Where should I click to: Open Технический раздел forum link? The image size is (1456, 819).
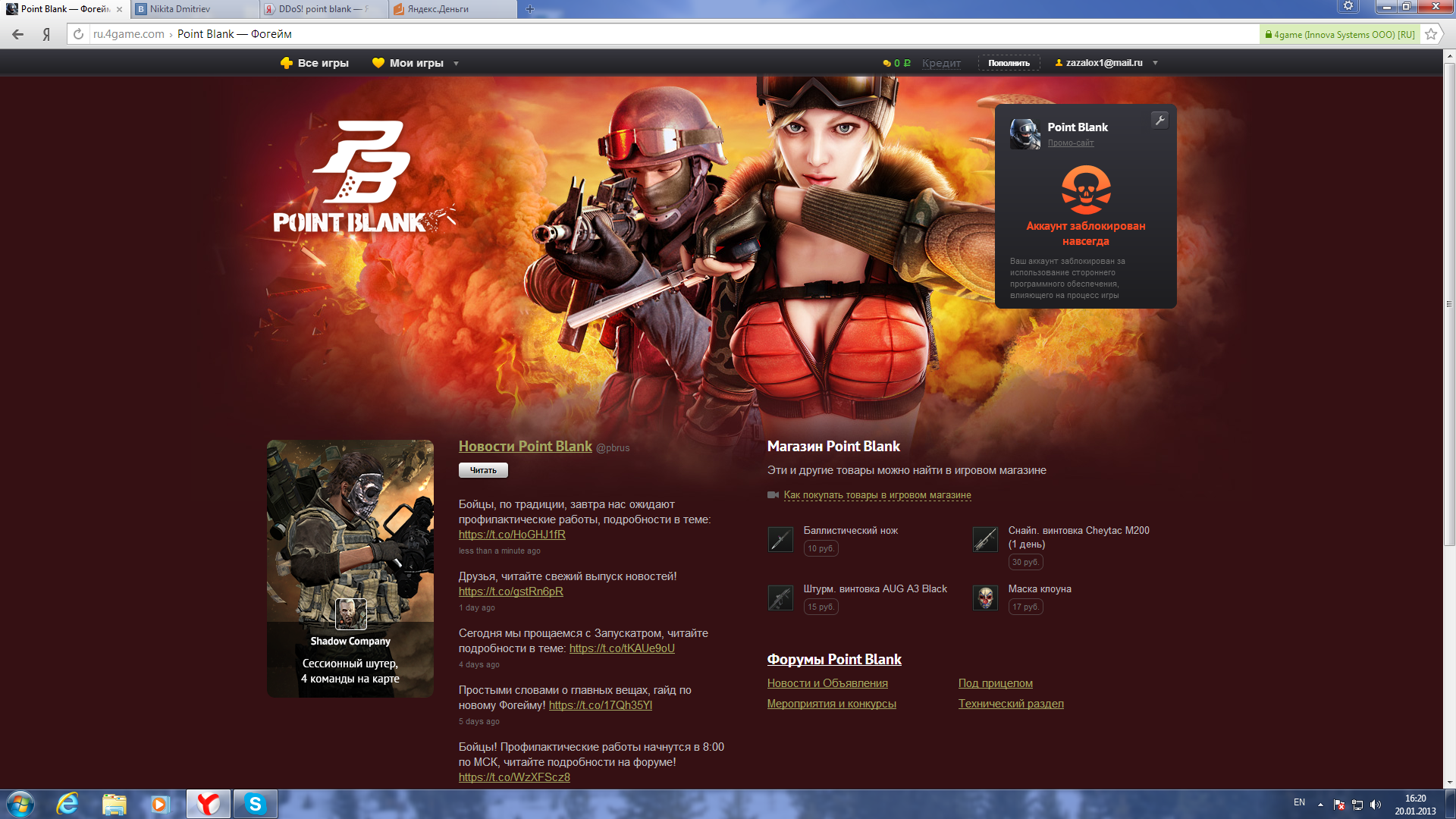(x=1011, y=704)
